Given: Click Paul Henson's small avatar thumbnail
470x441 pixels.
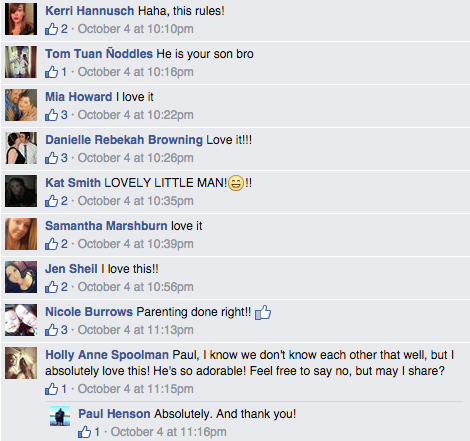Looking at the screenshot, I should tap(60, 416).
